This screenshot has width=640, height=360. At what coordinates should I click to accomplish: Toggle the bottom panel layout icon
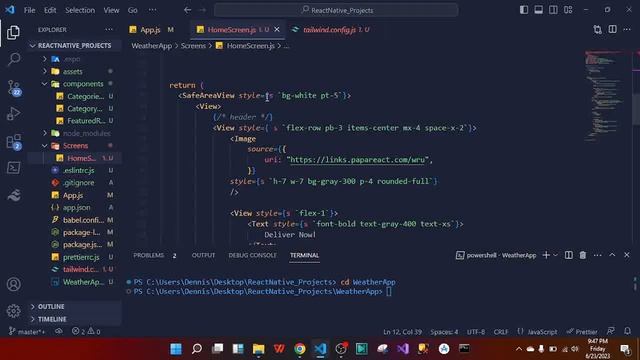point(538,10)
